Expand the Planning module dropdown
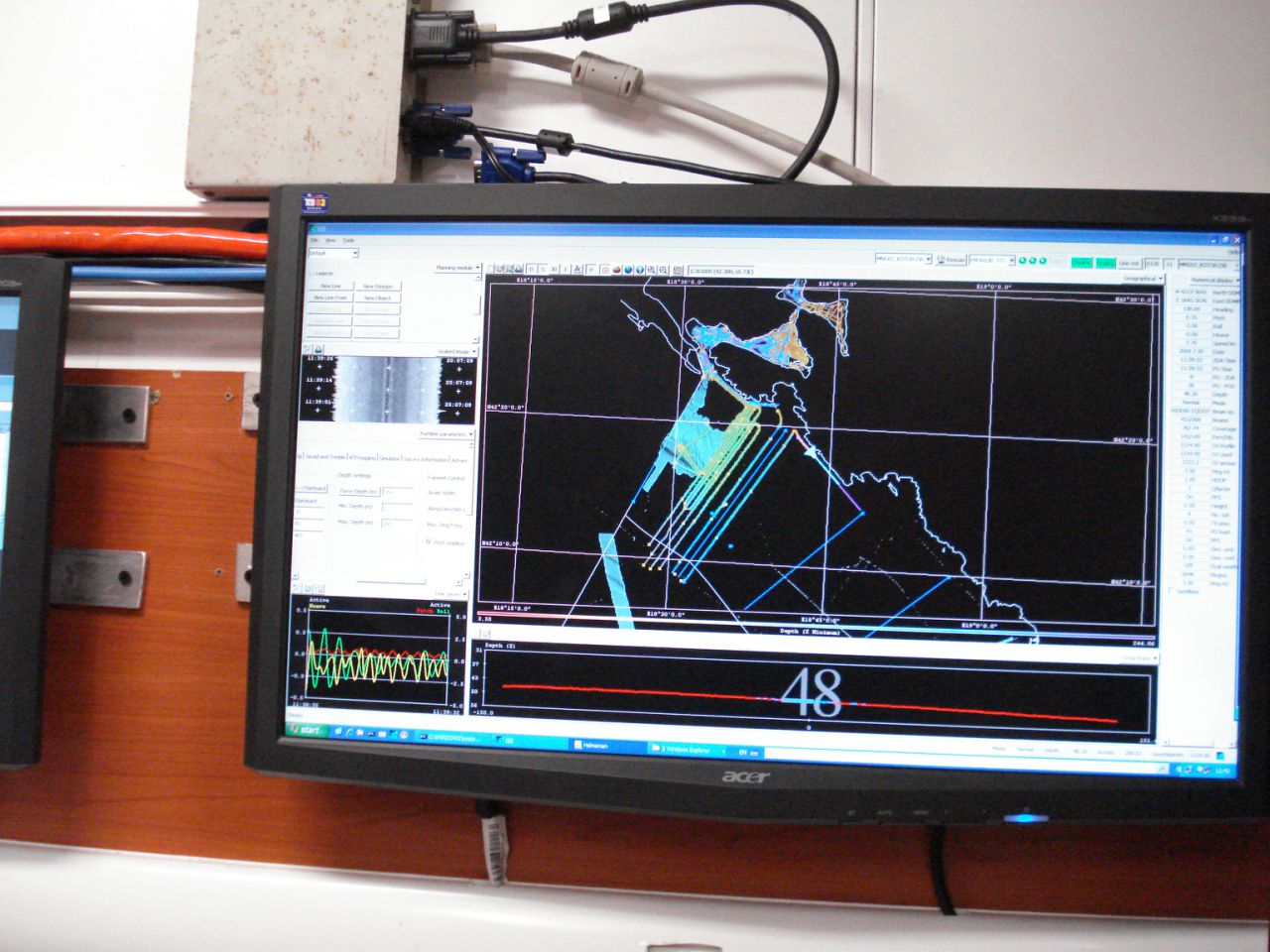1270x952 pixels. coord(457,268)
